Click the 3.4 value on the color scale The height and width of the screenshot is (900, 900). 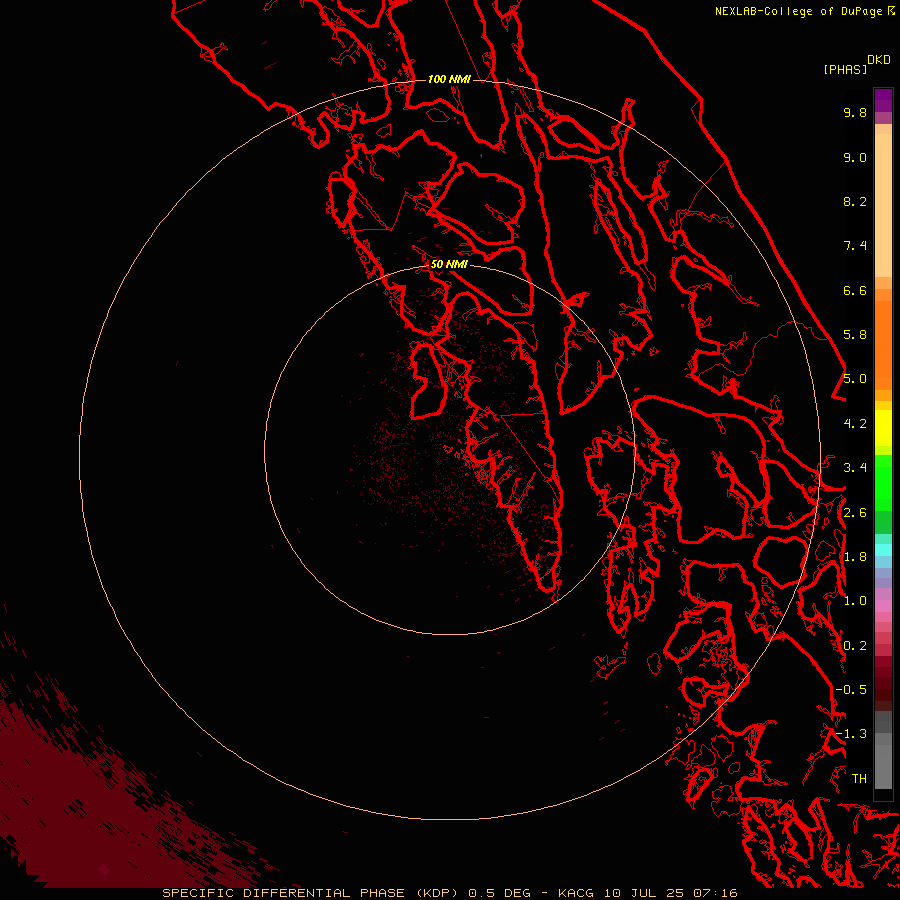pos(855,468)
